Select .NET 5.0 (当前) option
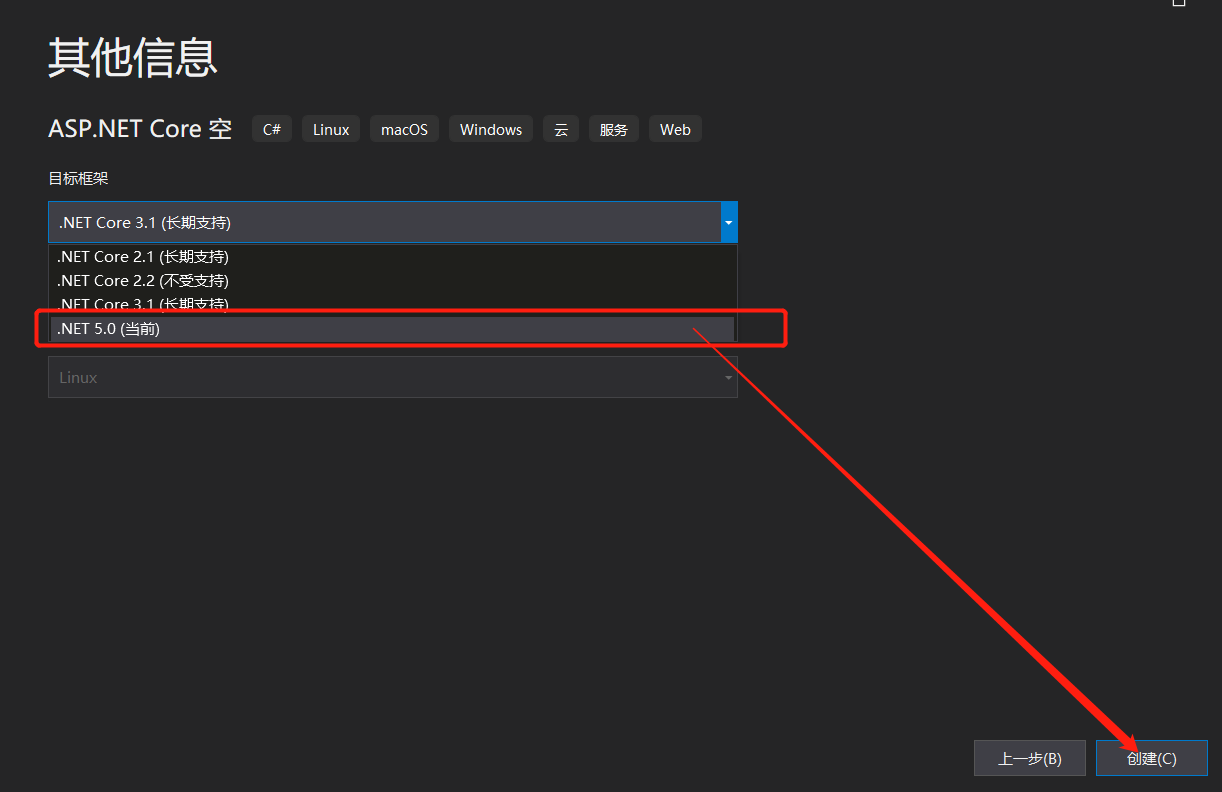Screen dimensions: 1222x792 click(393, 329)
